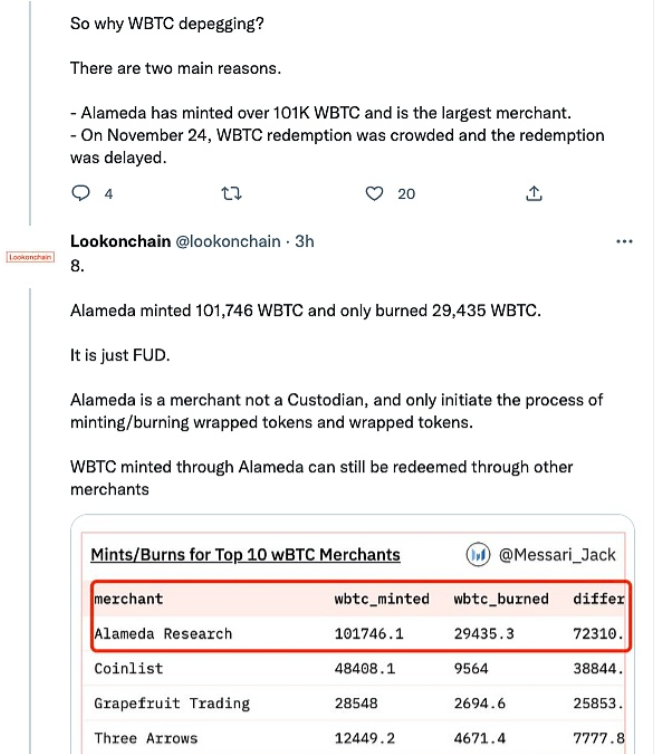Click the Mints/Burns for Top 10 wBTC Merchants title
Image resolution: width=658 pixels, height=754 pixels.
[245, 554]
